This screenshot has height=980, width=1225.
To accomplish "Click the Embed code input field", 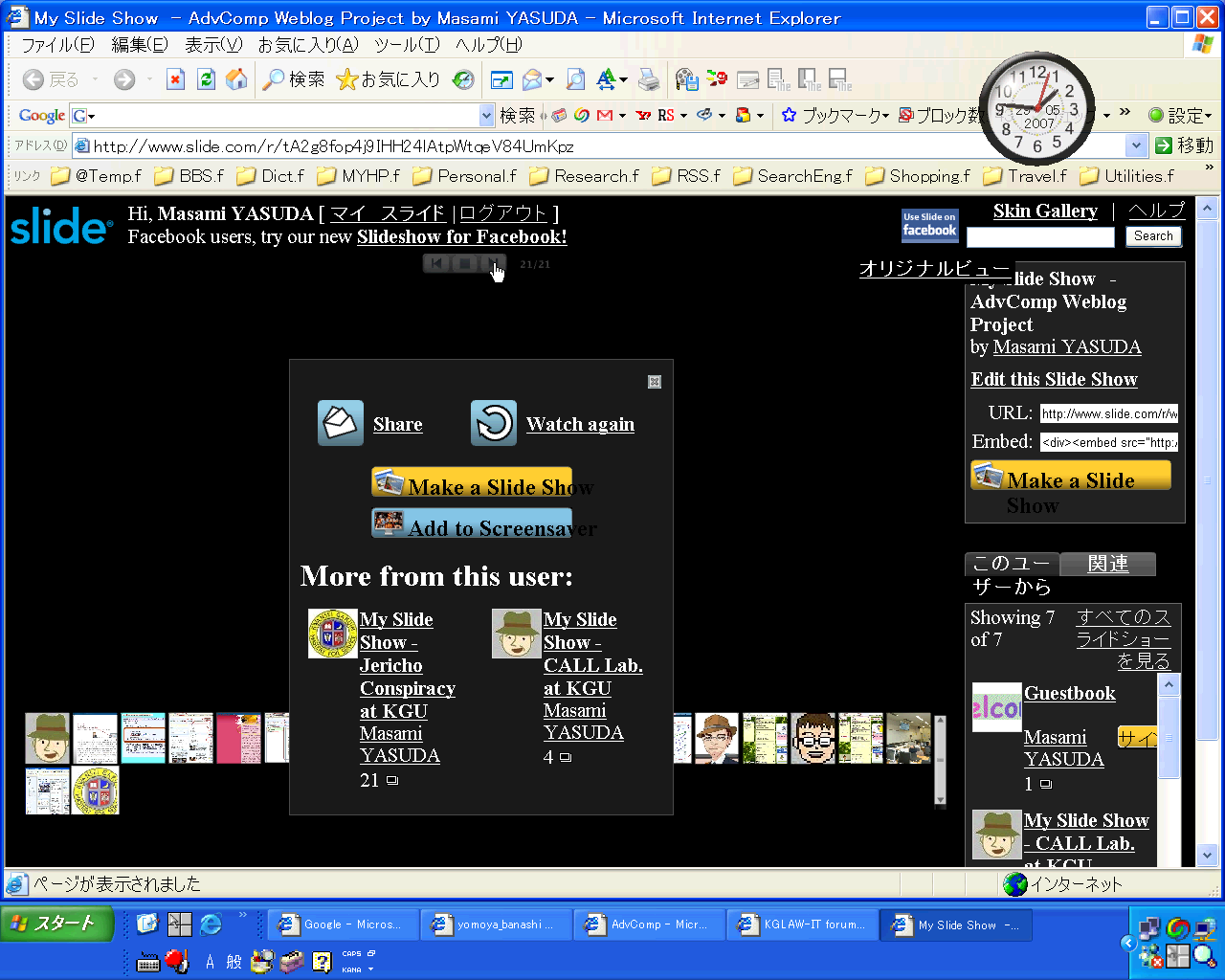I will [1108, 442].
